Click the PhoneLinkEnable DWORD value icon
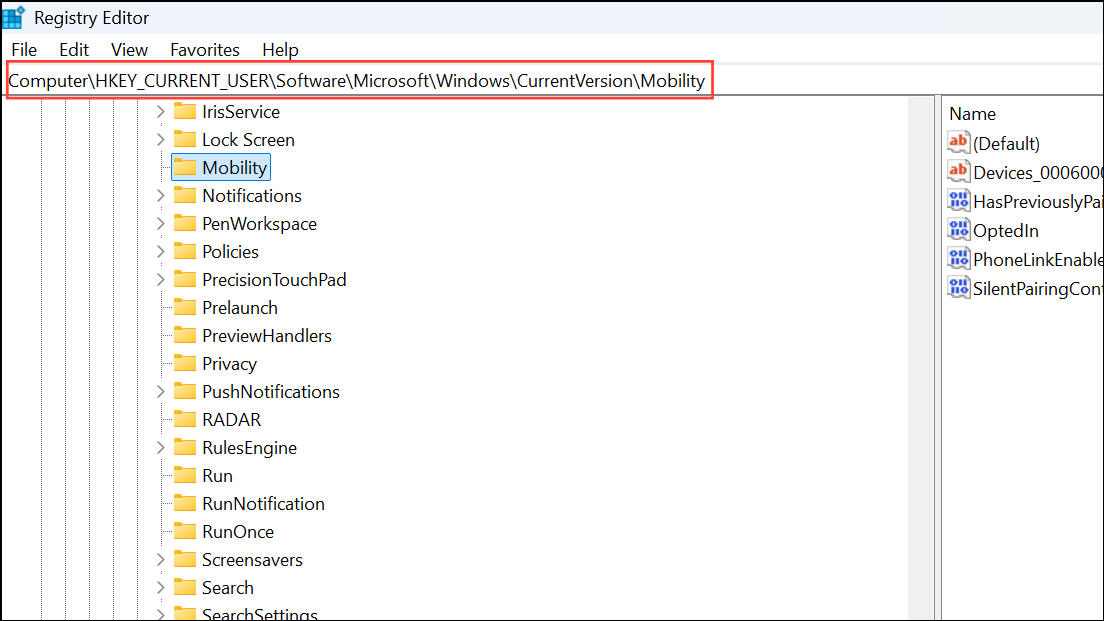This screenshot has width=1104, height=621. pos(958,258)
